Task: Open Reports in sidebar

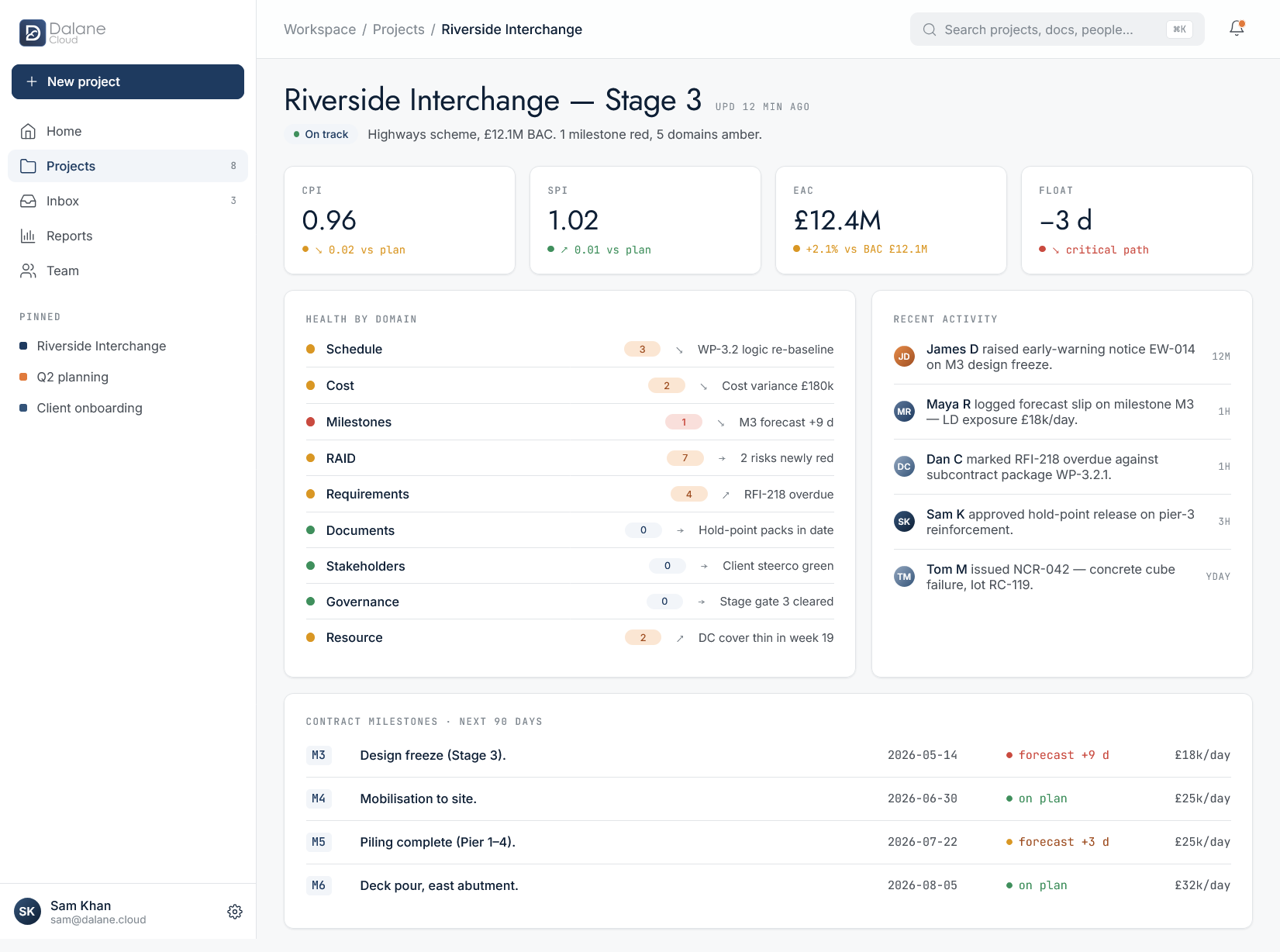Action: (x=128, y=236)
